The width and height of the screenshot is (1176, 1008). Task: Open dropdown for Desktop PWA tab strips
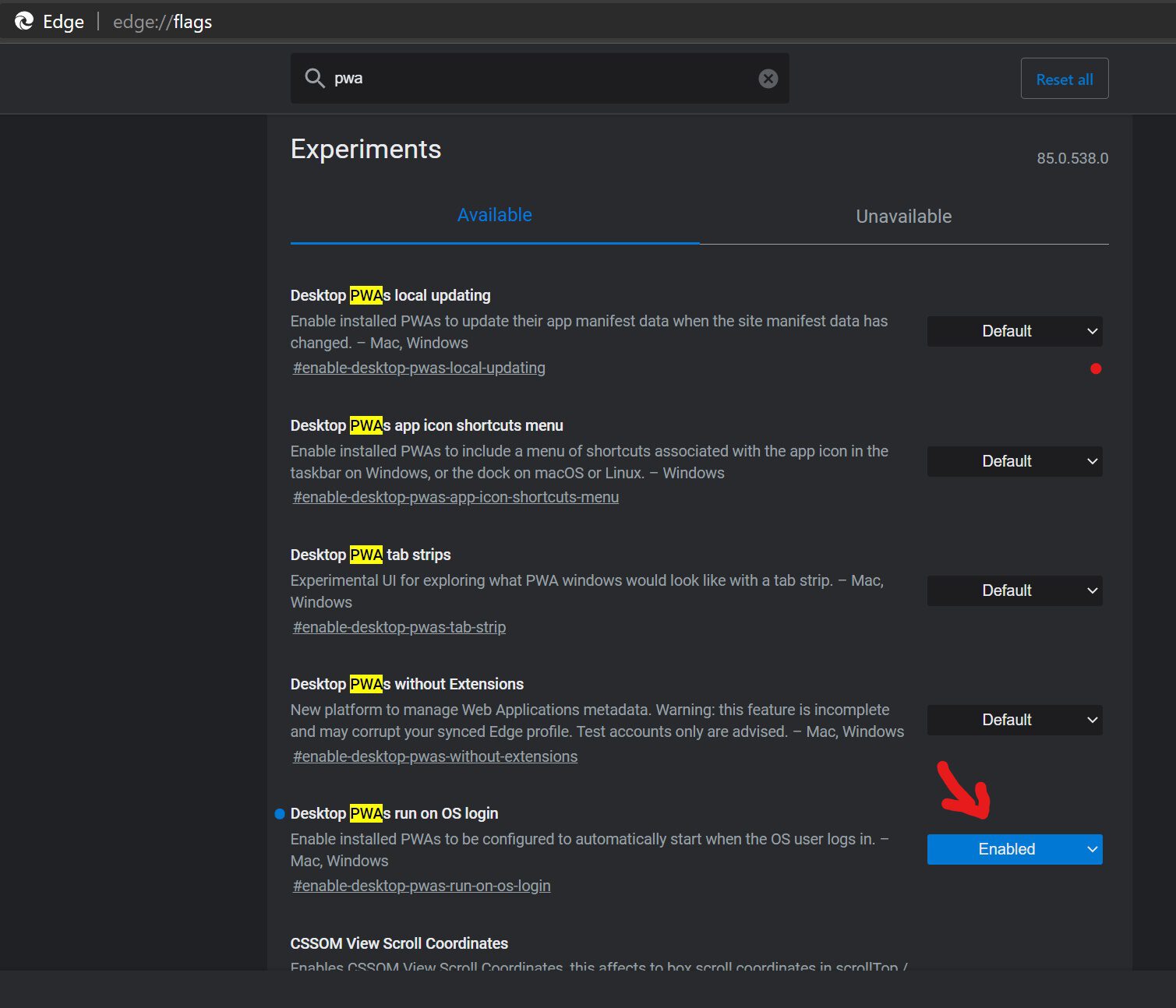[x=1014, y=590]
